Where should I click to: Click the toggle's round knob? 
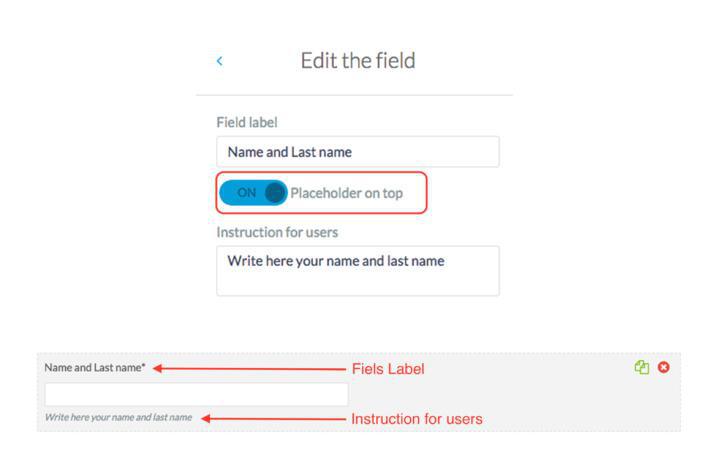[275, 193]
